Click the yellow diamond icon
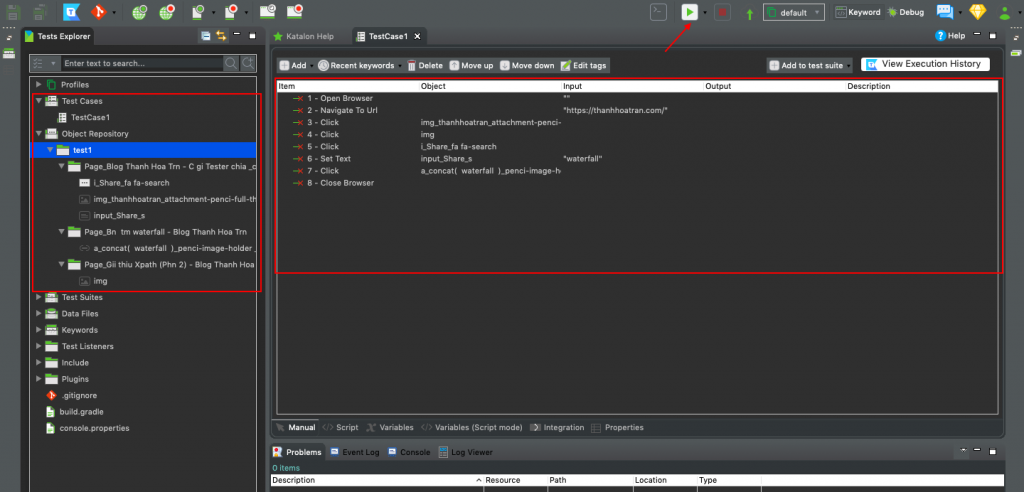Screen dimensions: 1024x492 pos(978,12)
